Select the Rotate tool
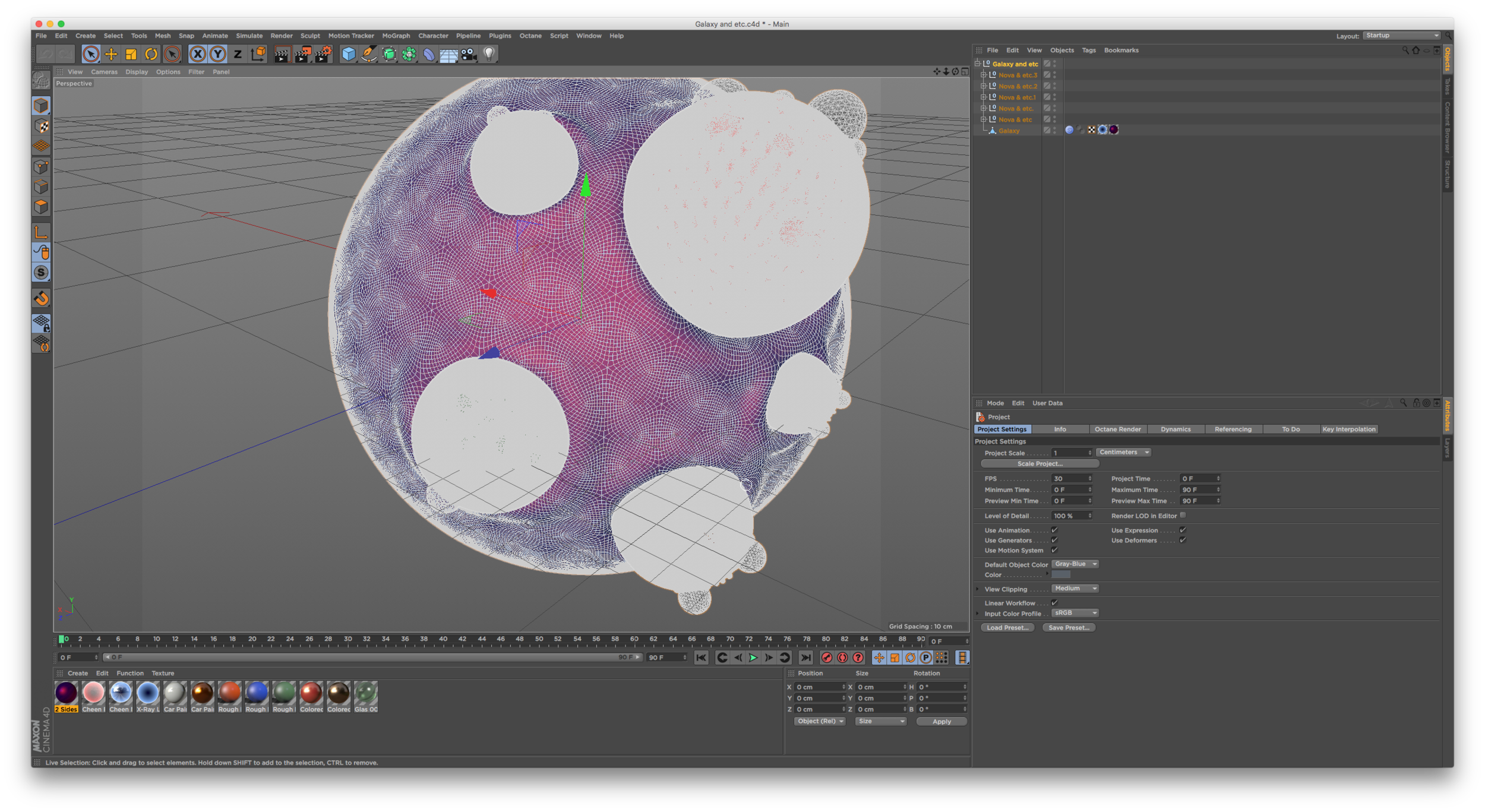Viewport: 1485px width, 812px height. (x=150, y=53)
